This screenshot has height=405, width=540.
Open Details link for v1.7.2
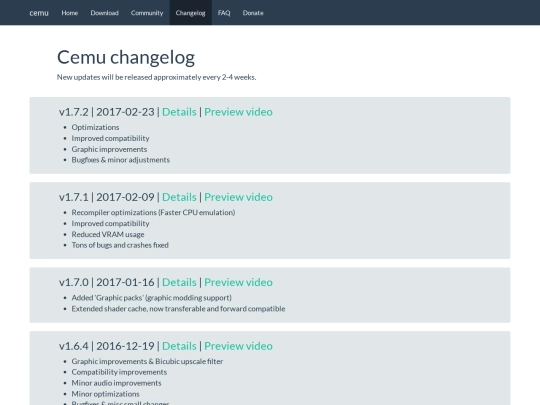[179, 112]
